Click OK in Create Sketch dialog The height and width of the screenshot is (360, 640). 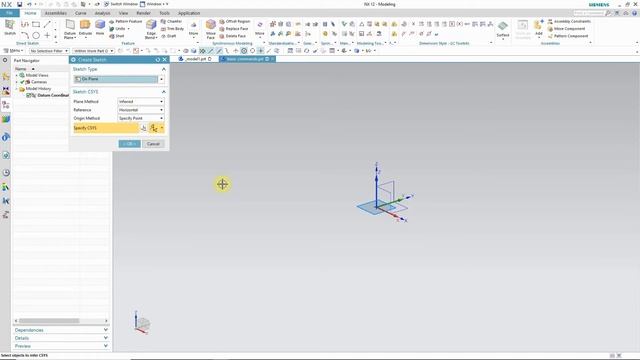click(x=129, y=144)
